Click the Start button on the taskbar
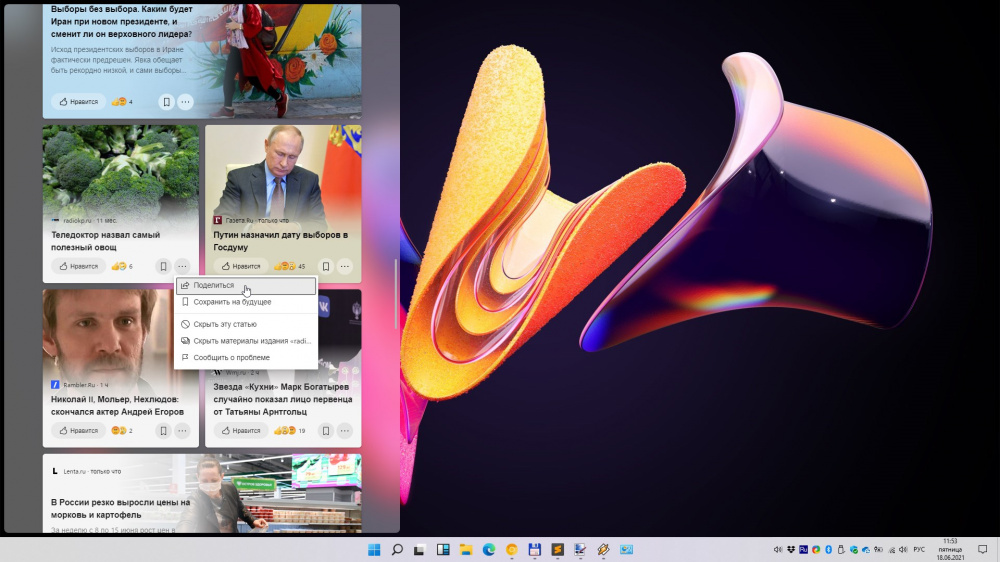This screenshot has width=1000, height=562. coord(374,550)
